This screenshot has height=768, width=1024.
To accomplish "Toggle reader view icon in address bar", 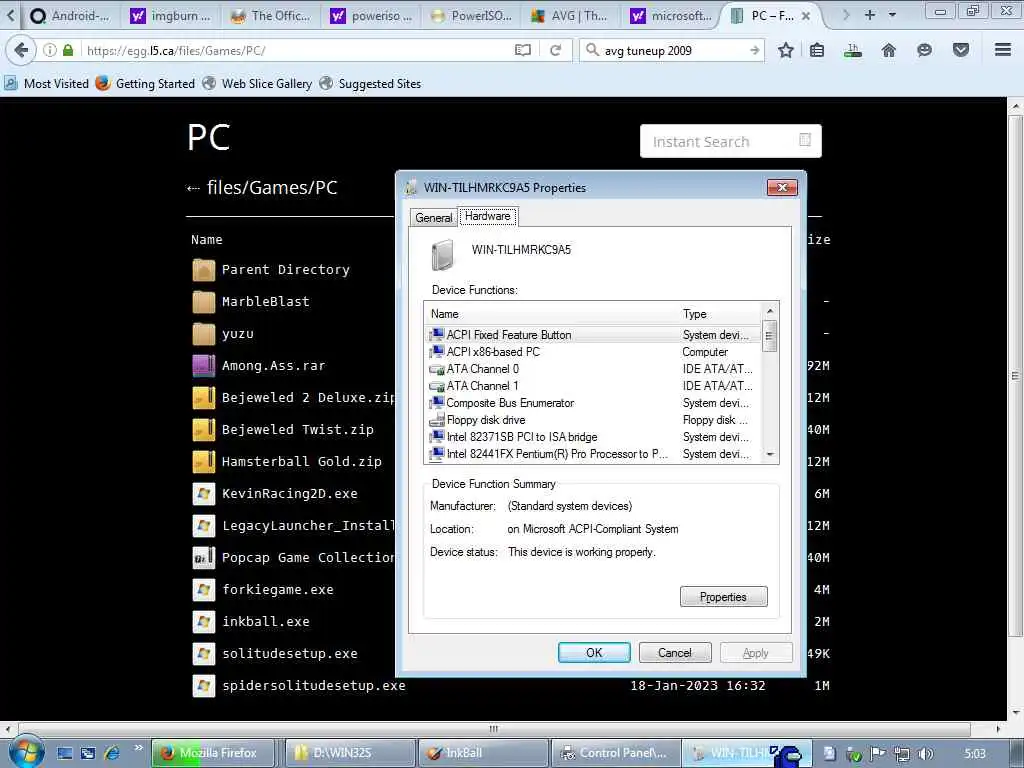I will pos(522,50).
